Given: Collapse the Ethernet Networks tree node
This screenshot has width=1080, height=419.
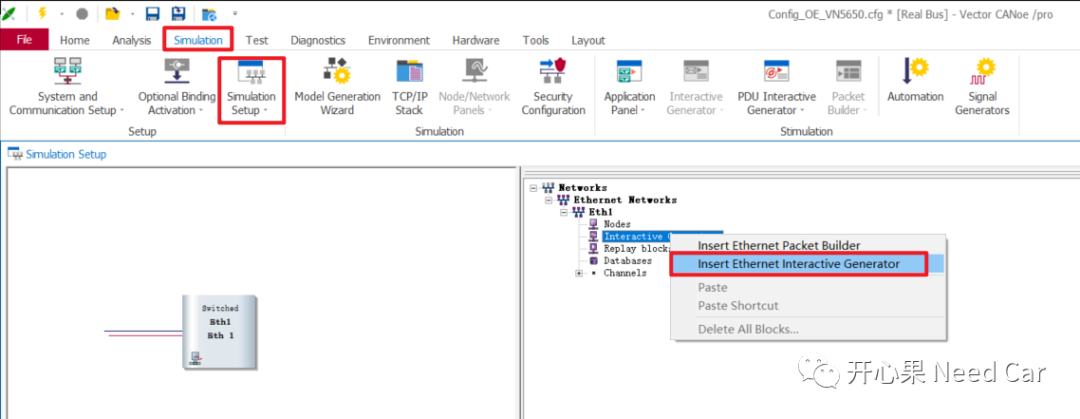Looking at the screenshot, I should 549,200.
